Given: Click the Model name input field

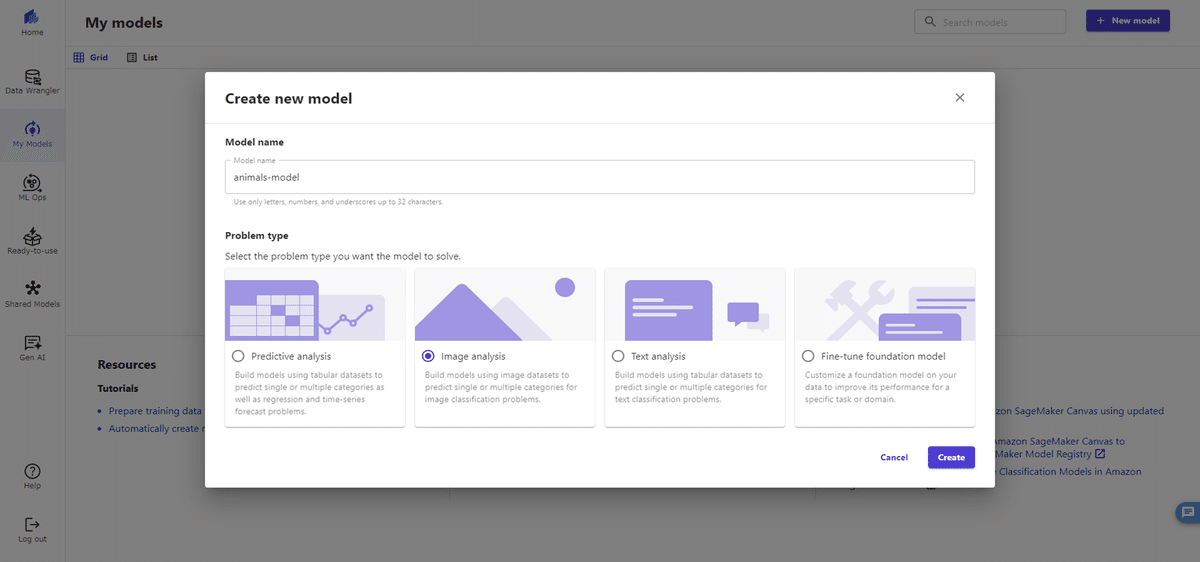Looking at the screenshot, I should coord(600,177).
